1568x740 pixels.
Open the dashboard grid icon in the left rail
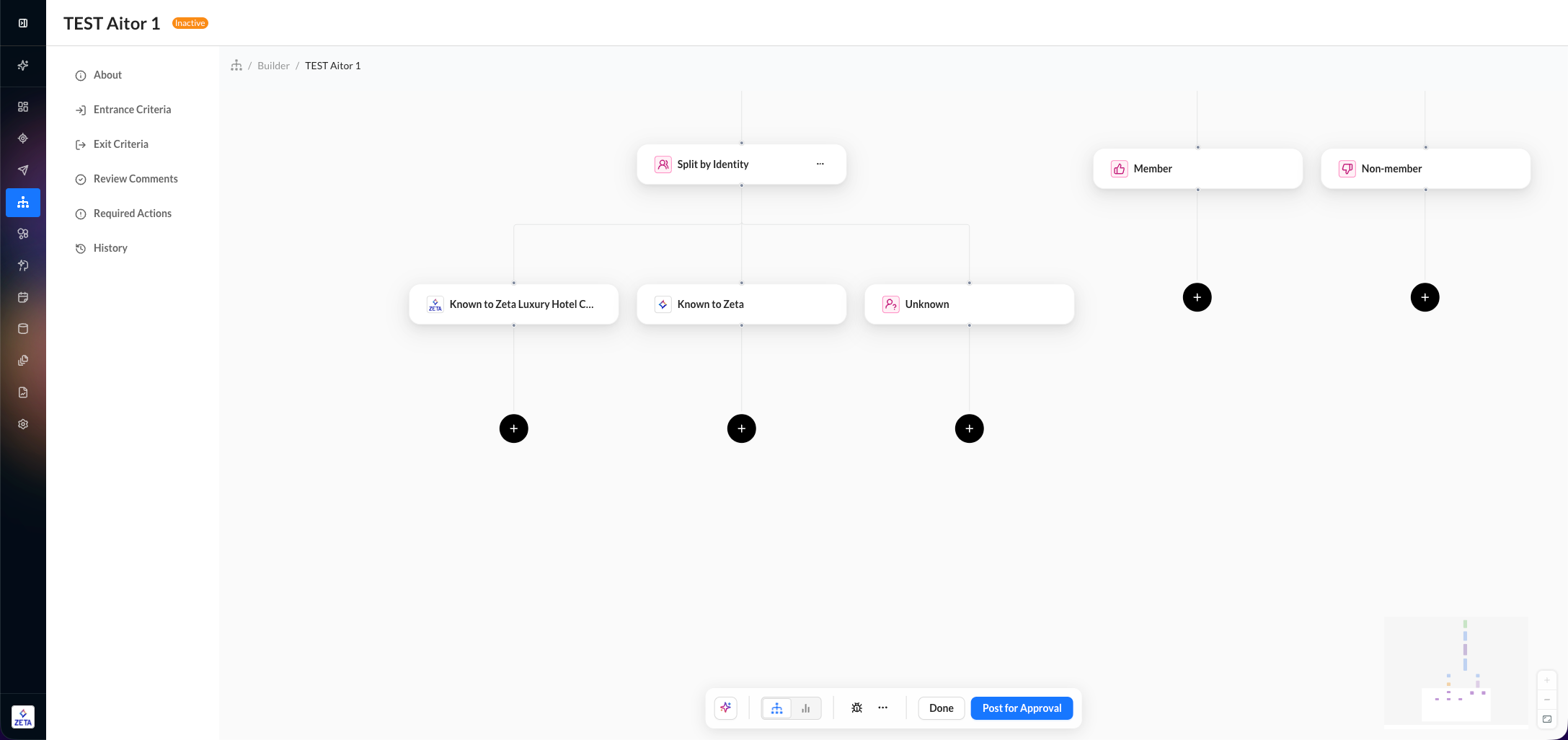tap(23, 107)
